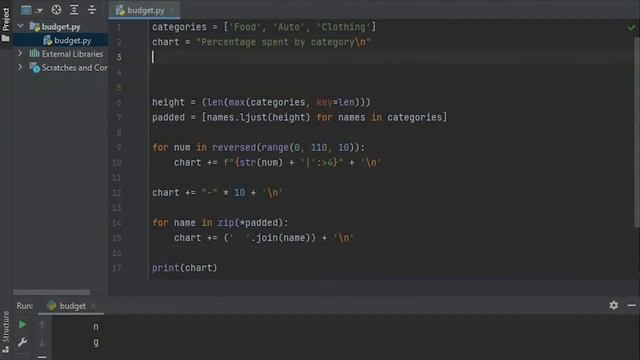Viewport: 640px width, 360px height.
Task: Expand the Scratches and Consoles node
Action: coord(20,67)
